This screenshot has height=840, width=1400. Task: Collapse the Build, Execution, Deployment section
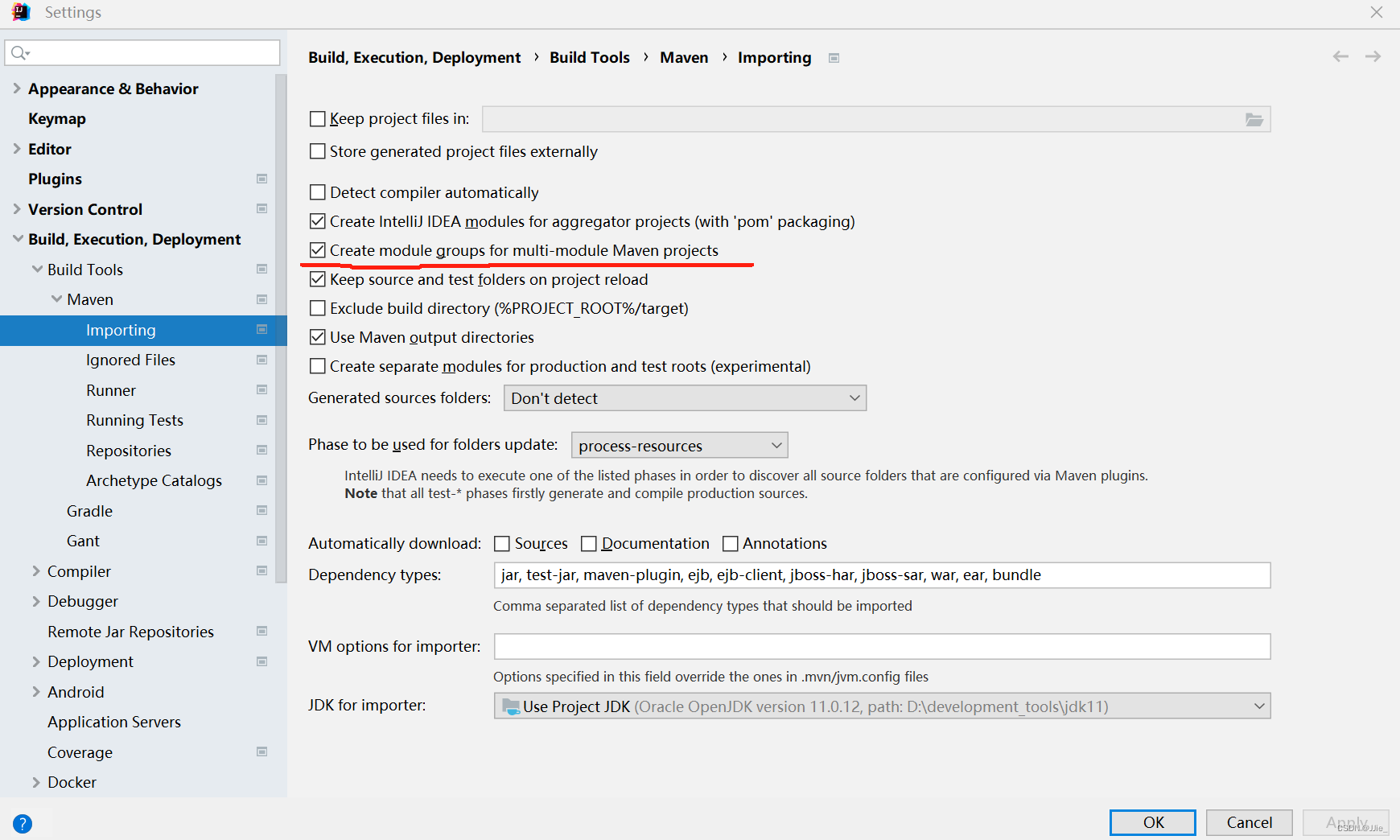click(17, 238)
